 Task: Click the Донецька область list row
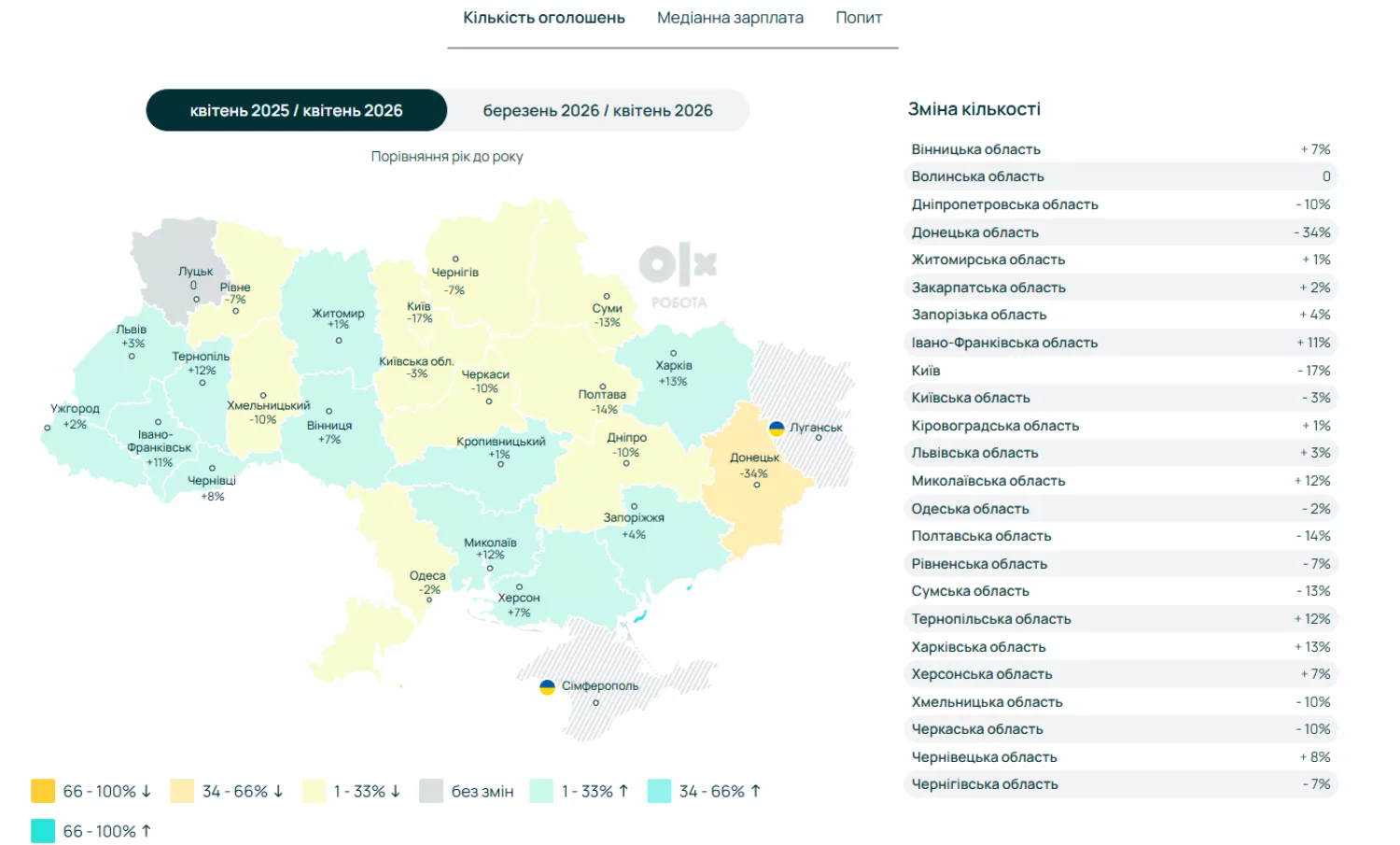tap(1121, 232)
